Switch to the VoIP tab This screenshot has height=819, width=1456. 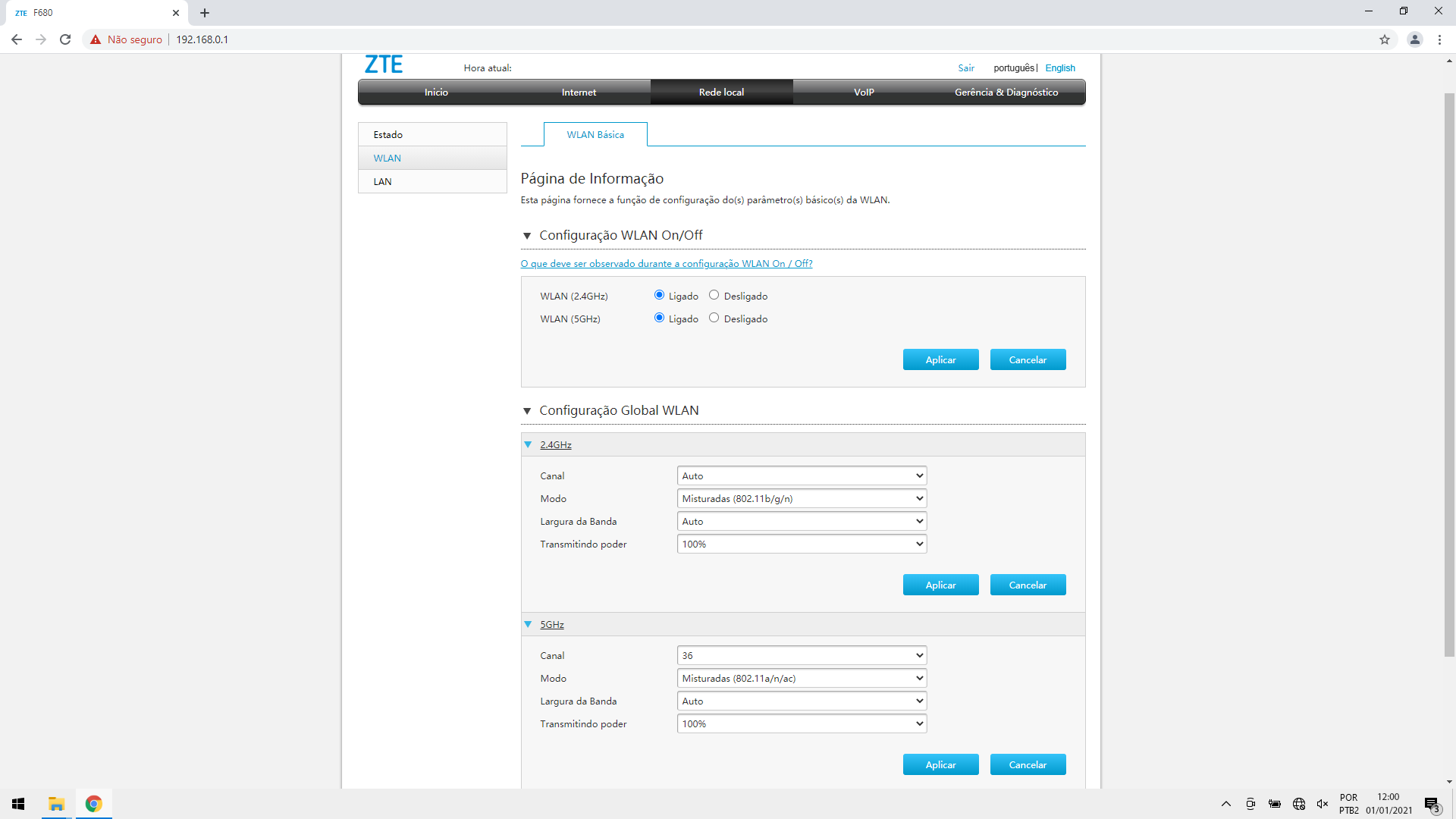[864, 92]
